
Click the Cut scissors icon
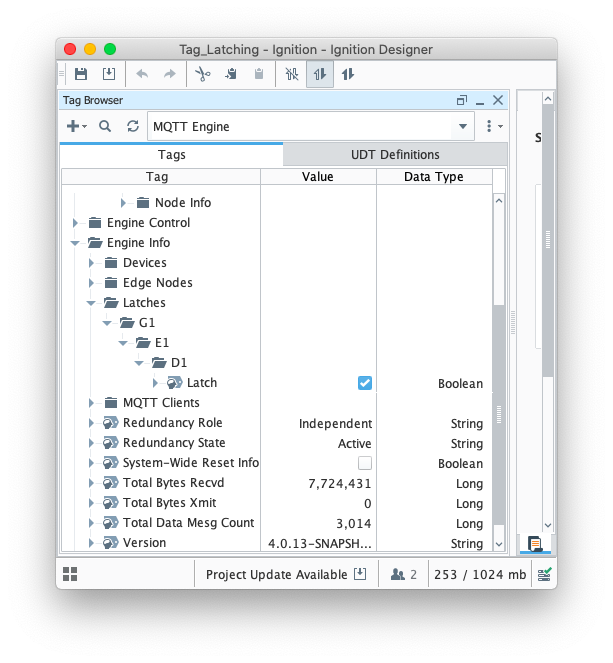click(x=203, y=74)
